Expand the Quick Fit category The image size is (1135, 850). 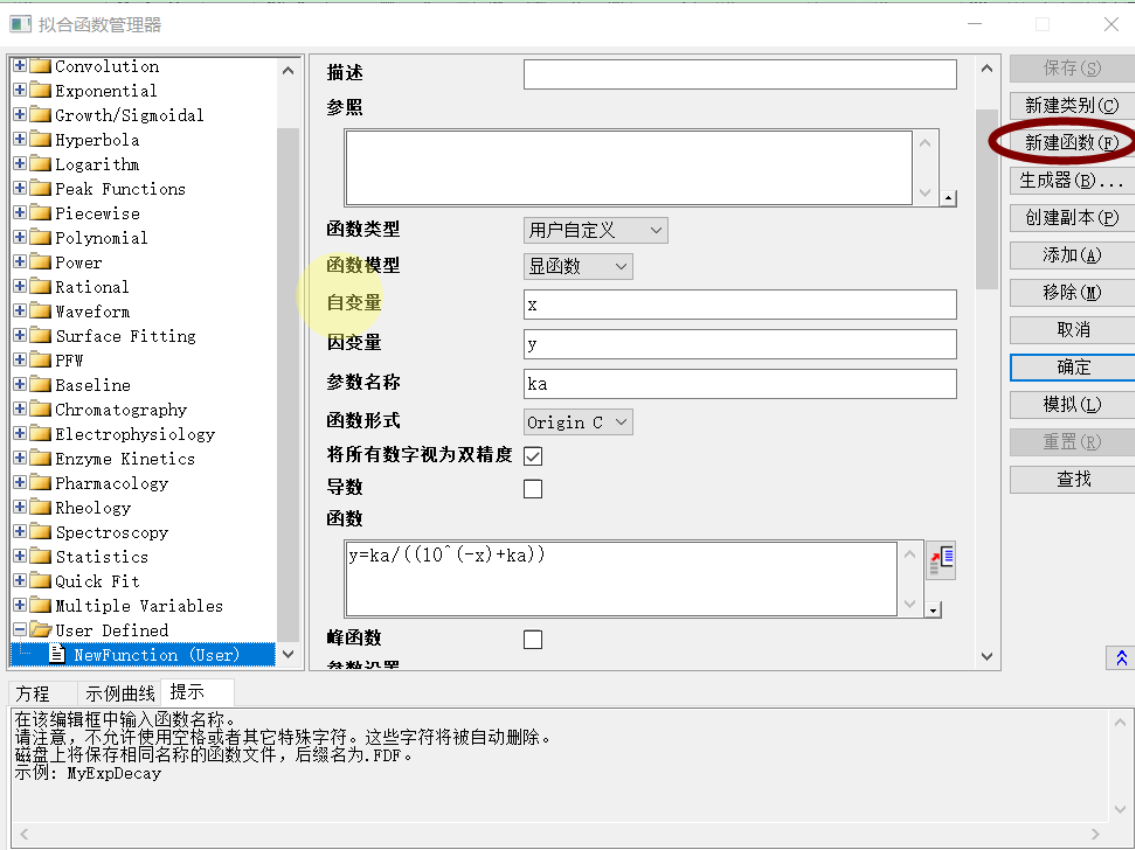(x=20, y=580)
